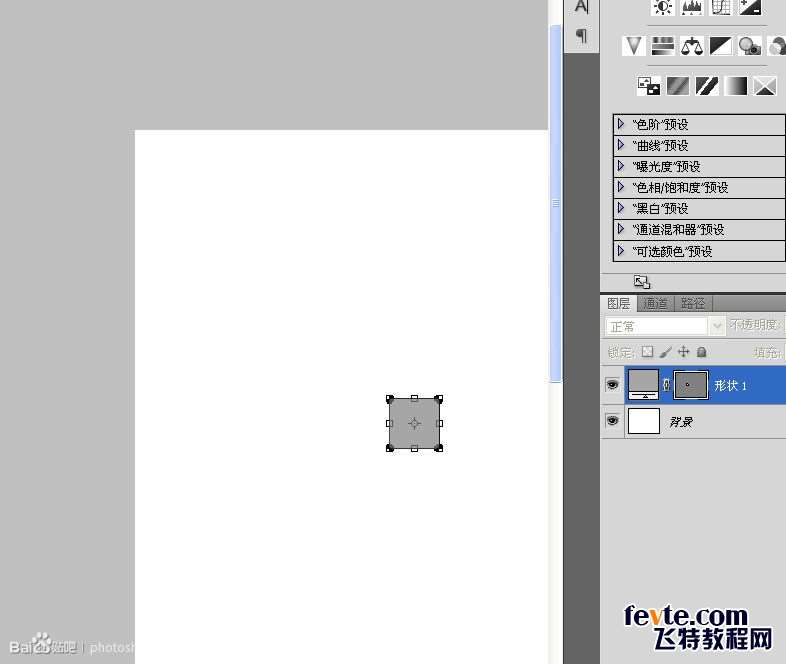The width and height of the screenshot is (786, 664).
Task: Click right-middle transform handle of gray square
Action: (440, 423)
